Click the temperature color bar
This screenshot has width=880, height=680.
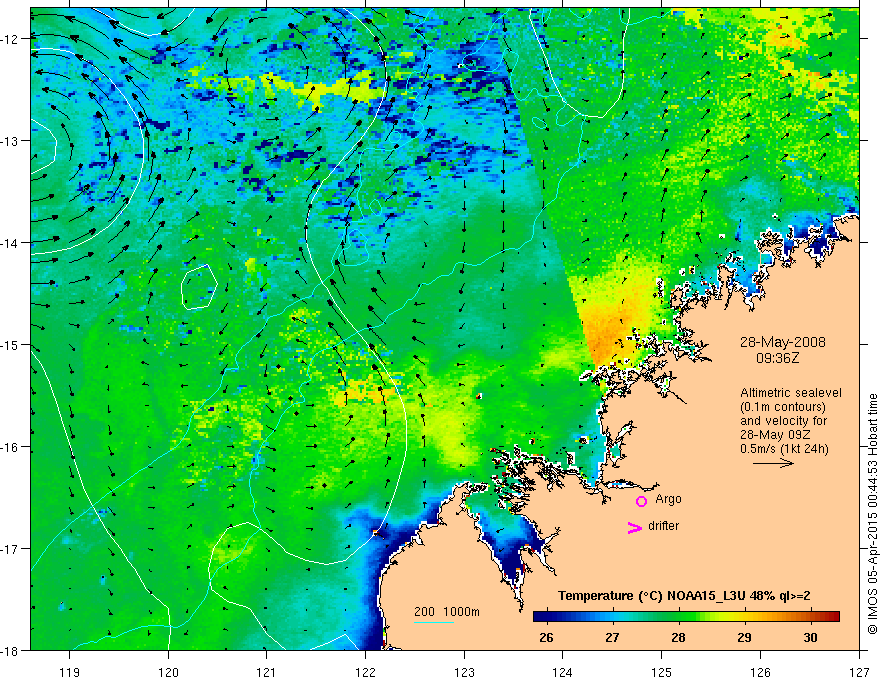[x=686, y=616]
